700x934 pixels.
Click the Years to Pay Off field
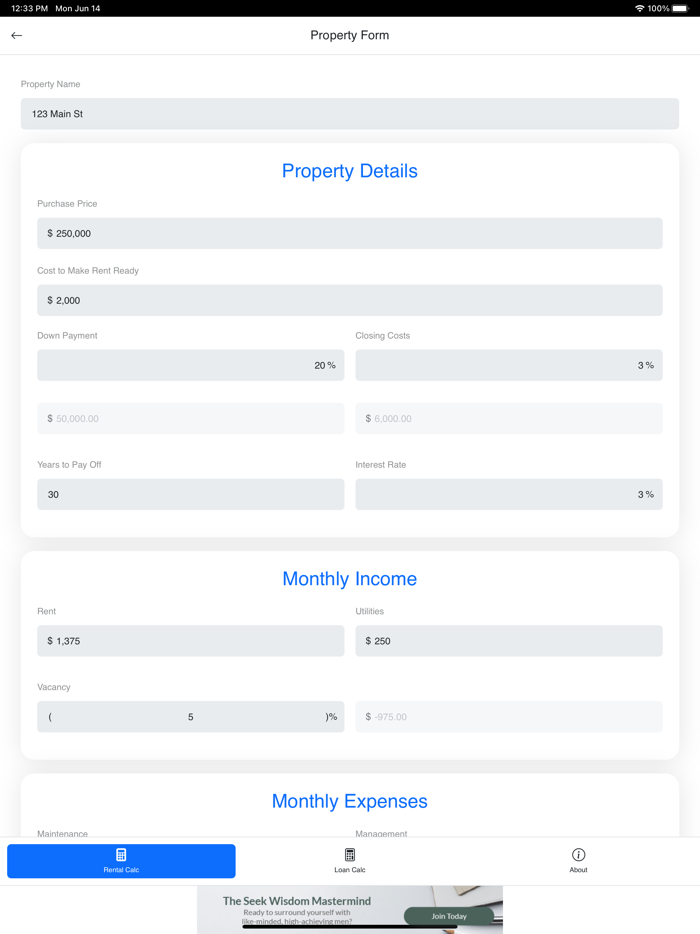[x=190, y=494]
